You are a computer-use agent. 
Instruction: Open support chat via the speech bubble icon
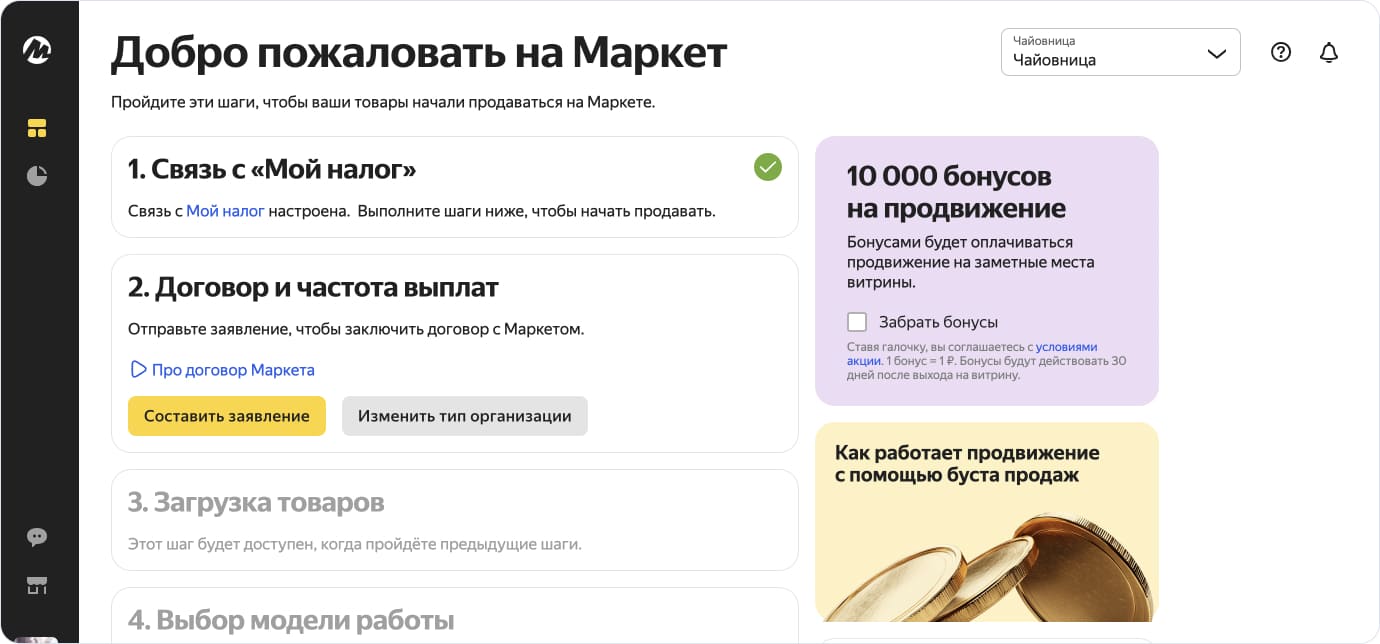coord(37,537)
